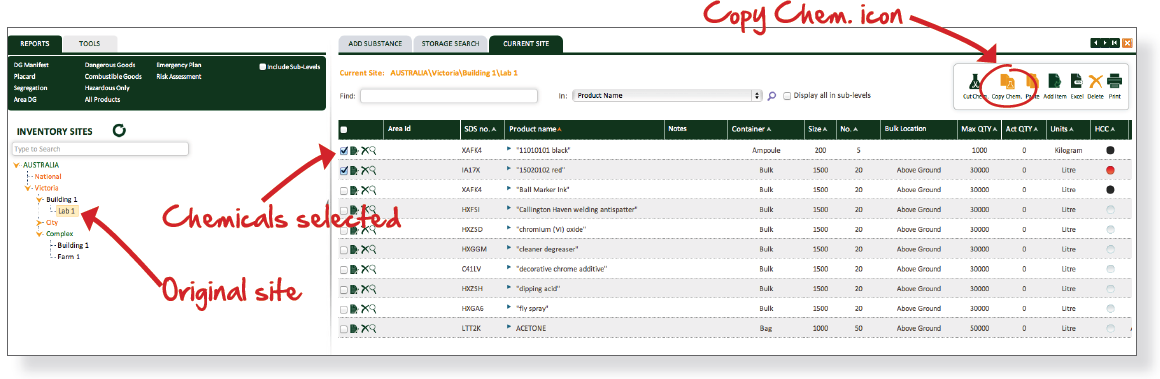Click the magnifier icon on 11010101 black row
The height and width of the screenshot is (379, 1160).
point(373,150)
